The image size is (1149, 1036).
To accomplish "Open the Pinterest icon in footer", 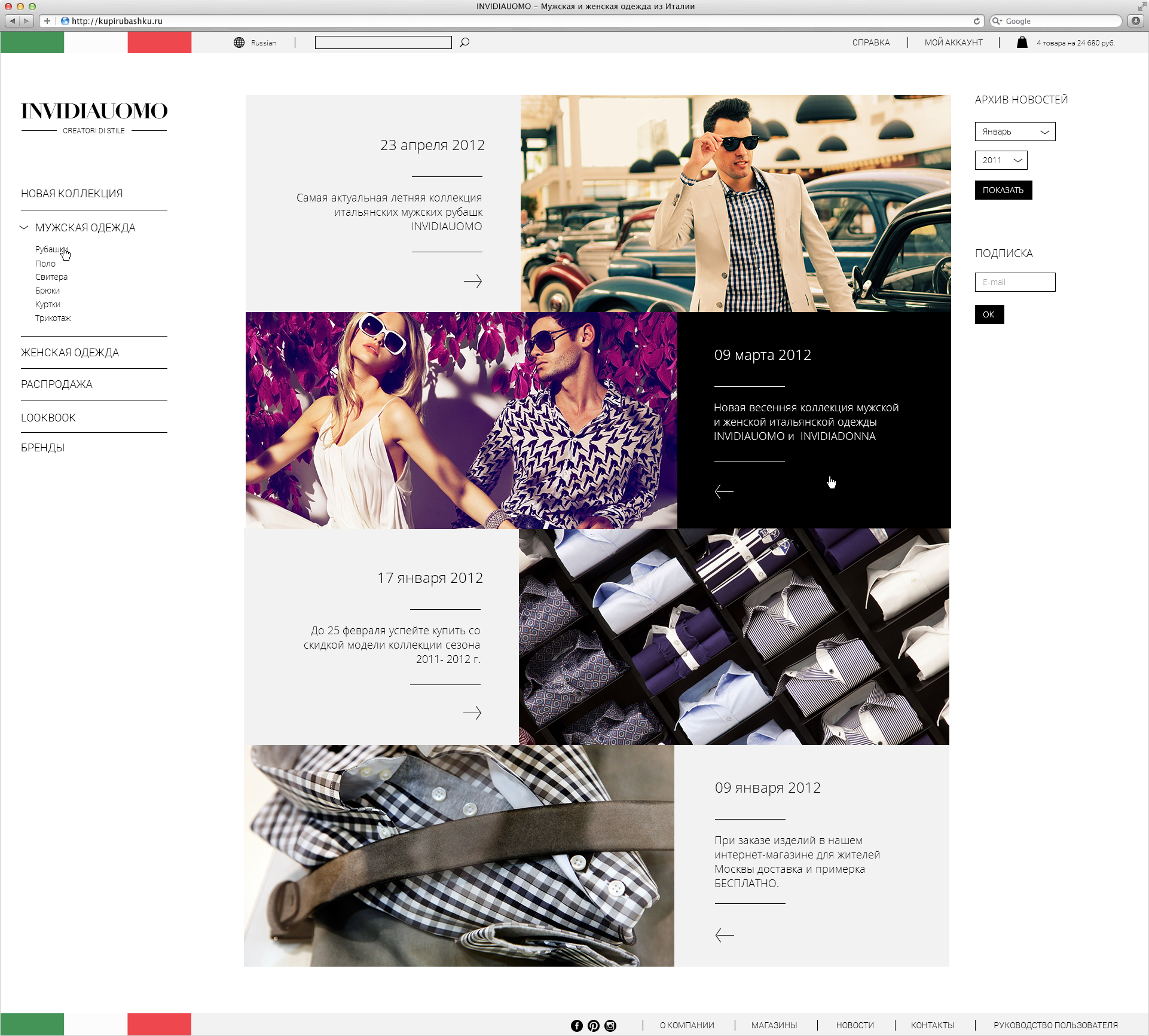I will coord(594,1026).
